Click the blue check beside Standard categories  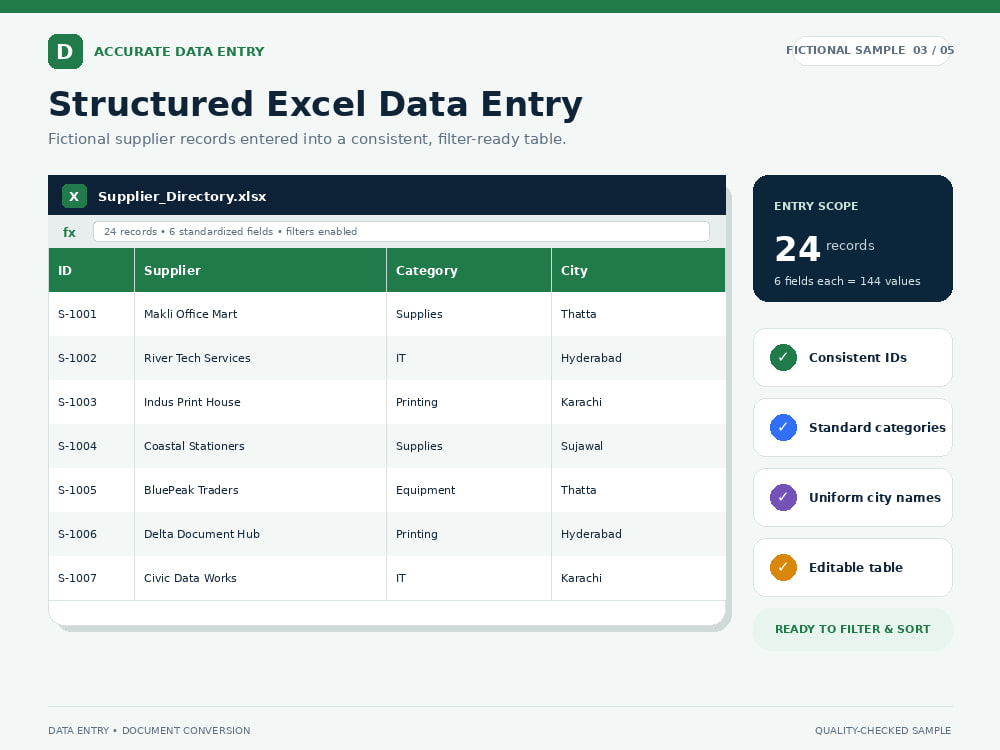point(783,427)
